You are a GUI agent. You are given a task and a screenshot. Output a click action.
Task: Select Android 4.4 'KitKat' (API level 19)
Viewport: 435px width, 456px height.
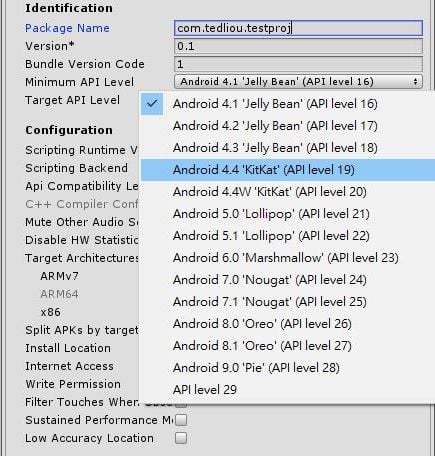pos(288,170)
